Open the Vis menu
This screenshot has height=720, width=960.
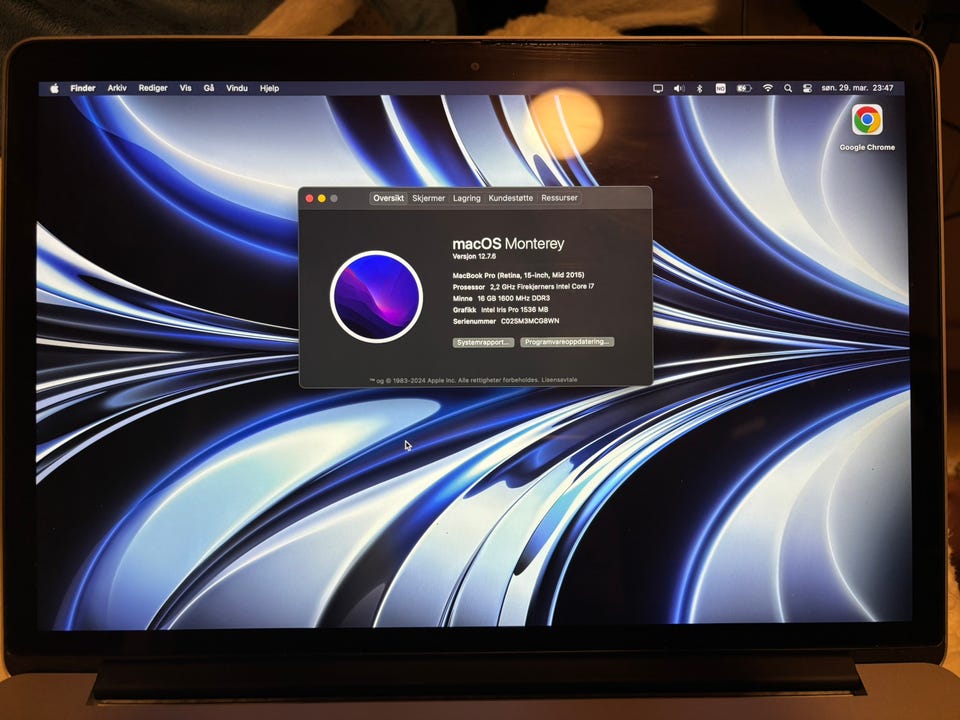point(186,88)
